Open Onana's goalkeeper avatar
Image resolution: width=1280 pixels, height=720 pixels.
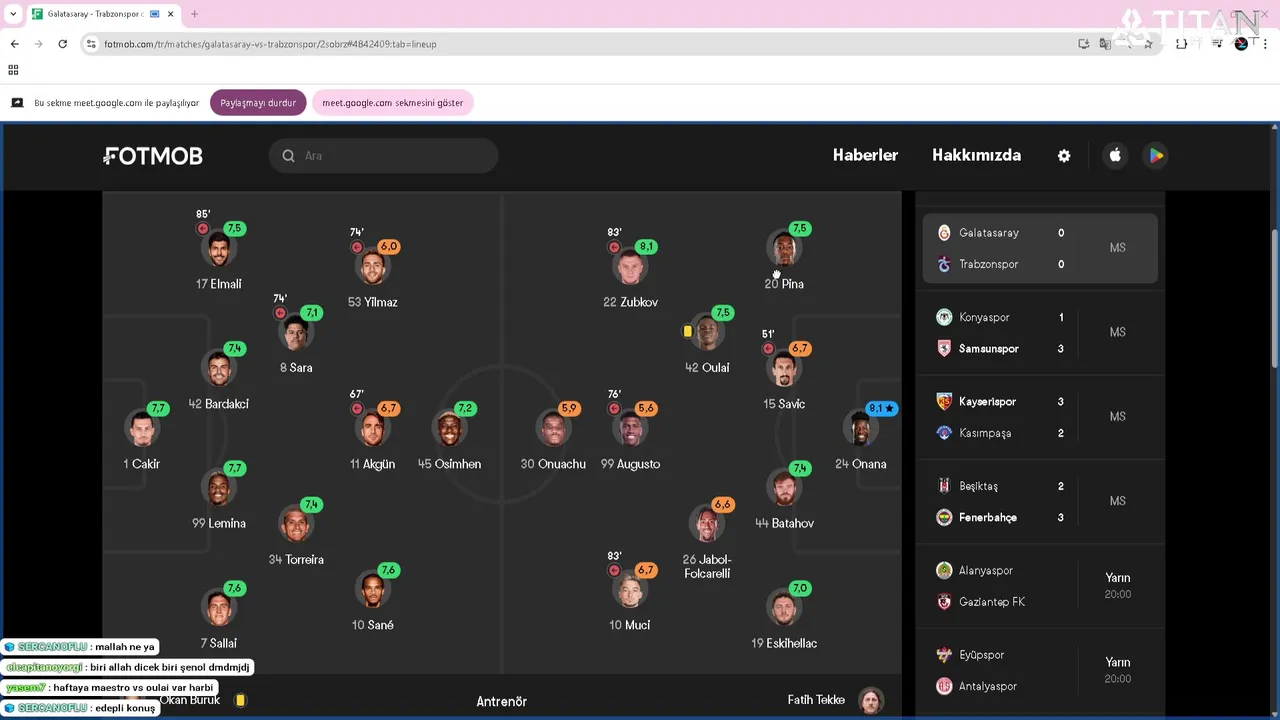861,430
